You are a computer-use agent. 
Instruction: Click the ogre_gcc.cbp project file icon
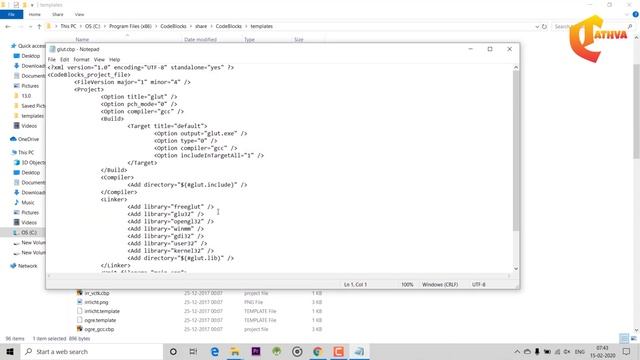click(x=80, y=329)
